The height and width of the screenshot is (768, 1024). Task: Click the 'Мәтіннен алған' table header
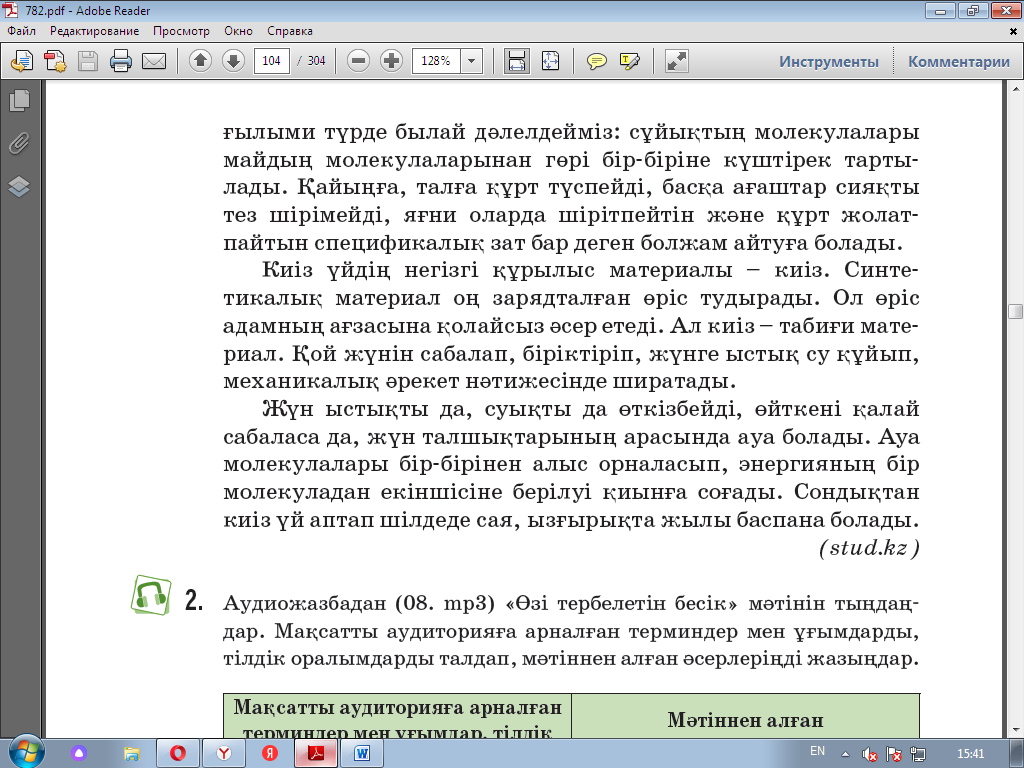[745, 720]
